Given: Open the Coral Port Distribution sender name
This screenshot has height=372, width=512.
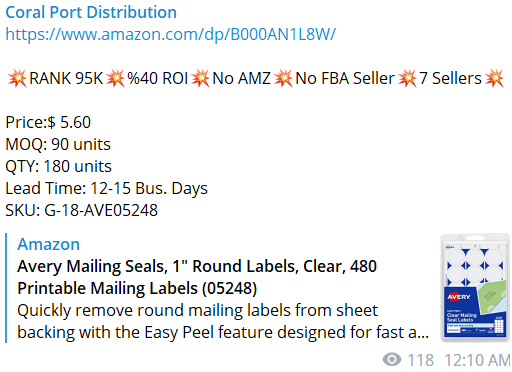Looking at the screenshot, I should click(91, 13).
